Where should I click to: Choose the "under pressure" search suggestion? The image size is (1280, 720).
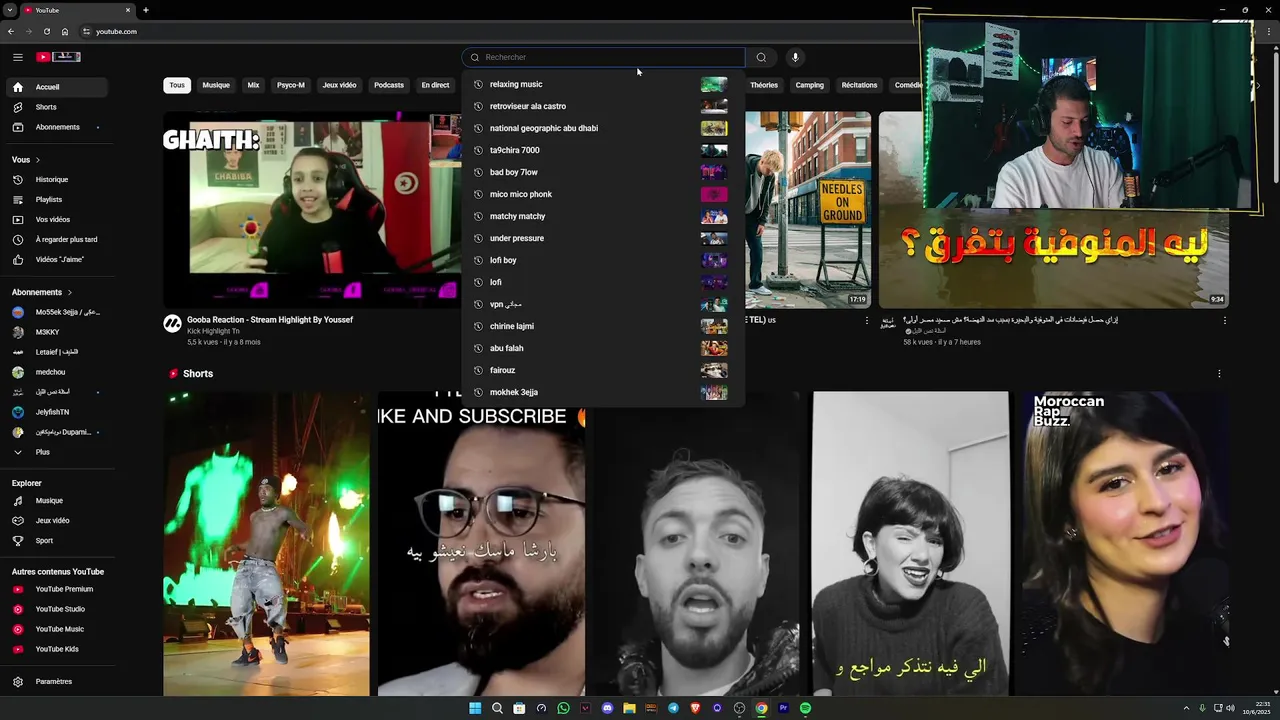(603, 238)
